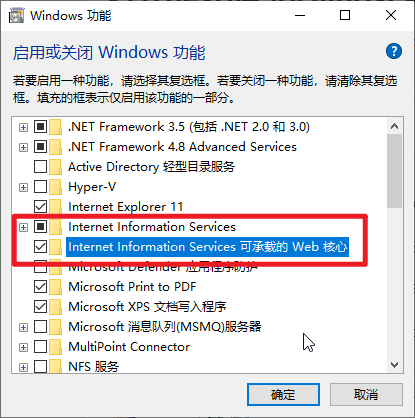Click the Windows Features title bar icon
This screenshot has width=415, height=418.
pyautogui.click(x=16, y=15)
